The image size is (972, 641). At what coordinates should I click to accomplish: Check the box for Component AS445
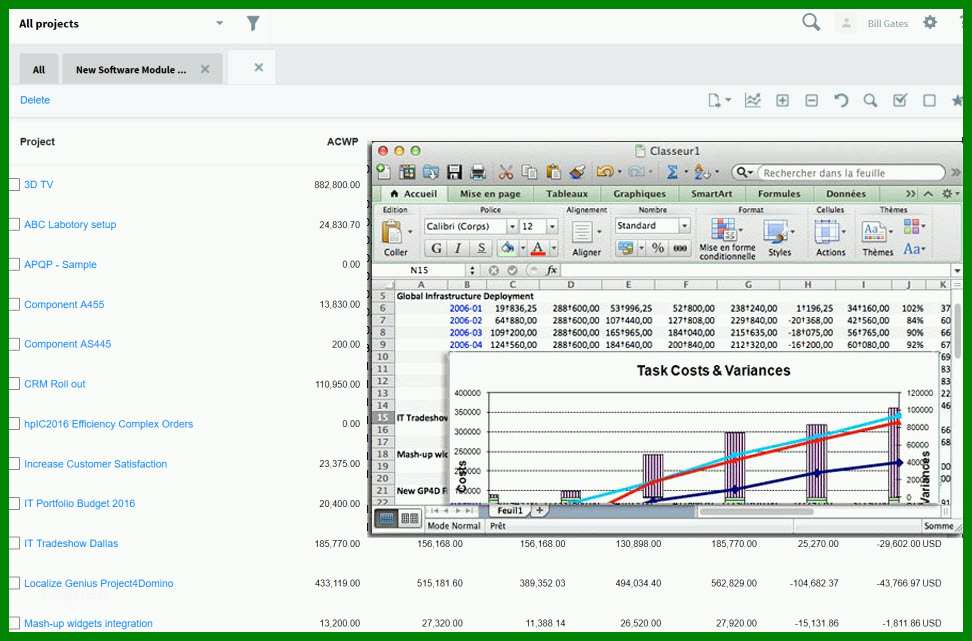[14, 344]
